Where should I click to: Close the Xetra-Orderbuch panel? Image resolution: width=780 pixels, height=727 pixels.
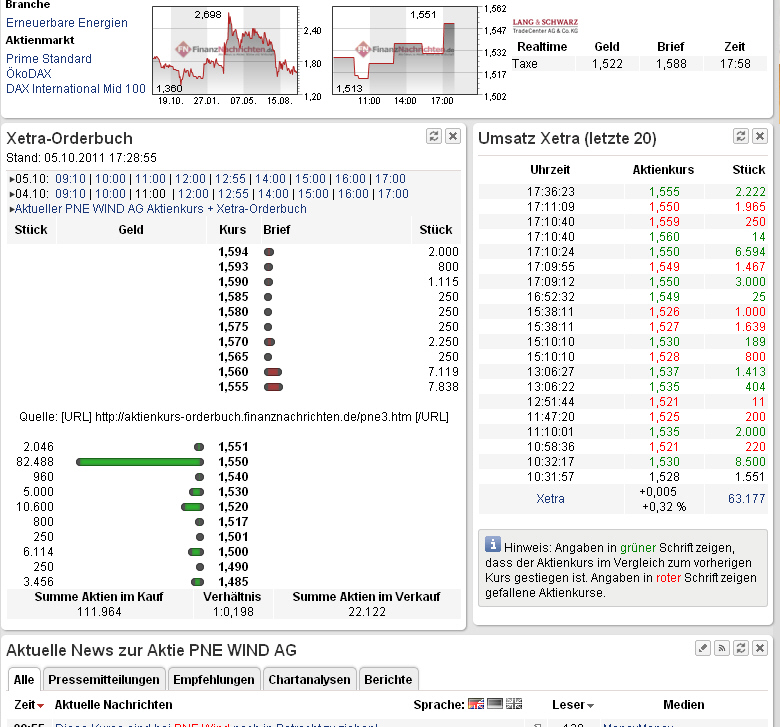pyautogui.click(x=453, y=136)
